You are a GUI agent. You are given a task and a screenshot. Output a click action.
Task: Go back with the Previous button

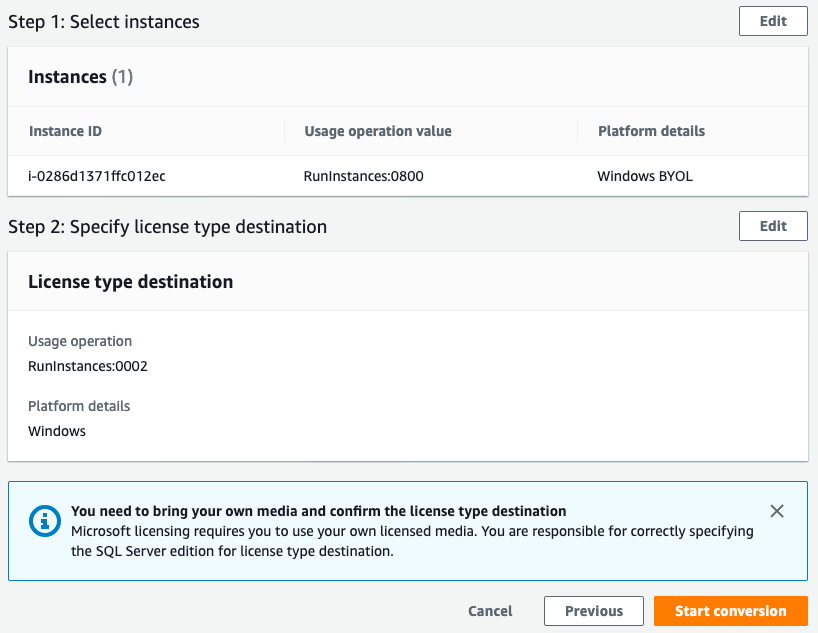point(593,611)
